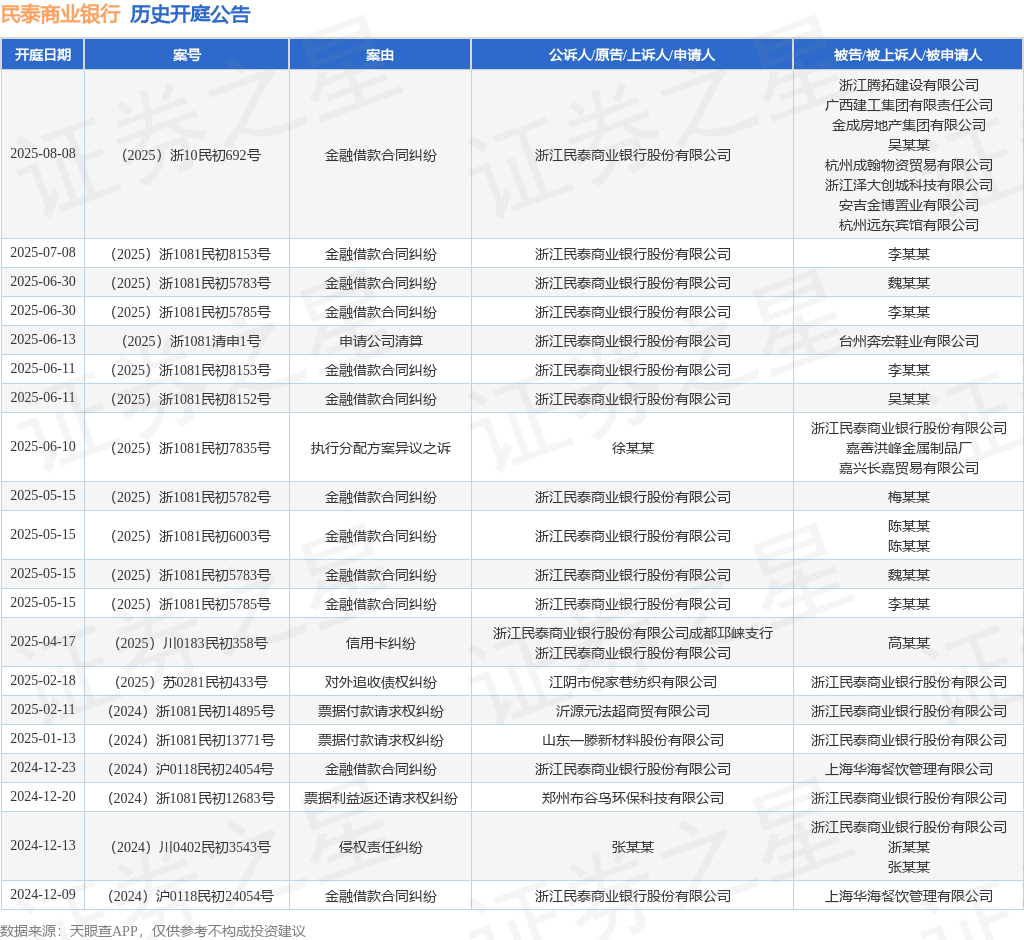Click defendant 嘉兴长嘉贸易有限公司
The width and height of the screenshot is (1024, 940).
(x=908, y=468)
